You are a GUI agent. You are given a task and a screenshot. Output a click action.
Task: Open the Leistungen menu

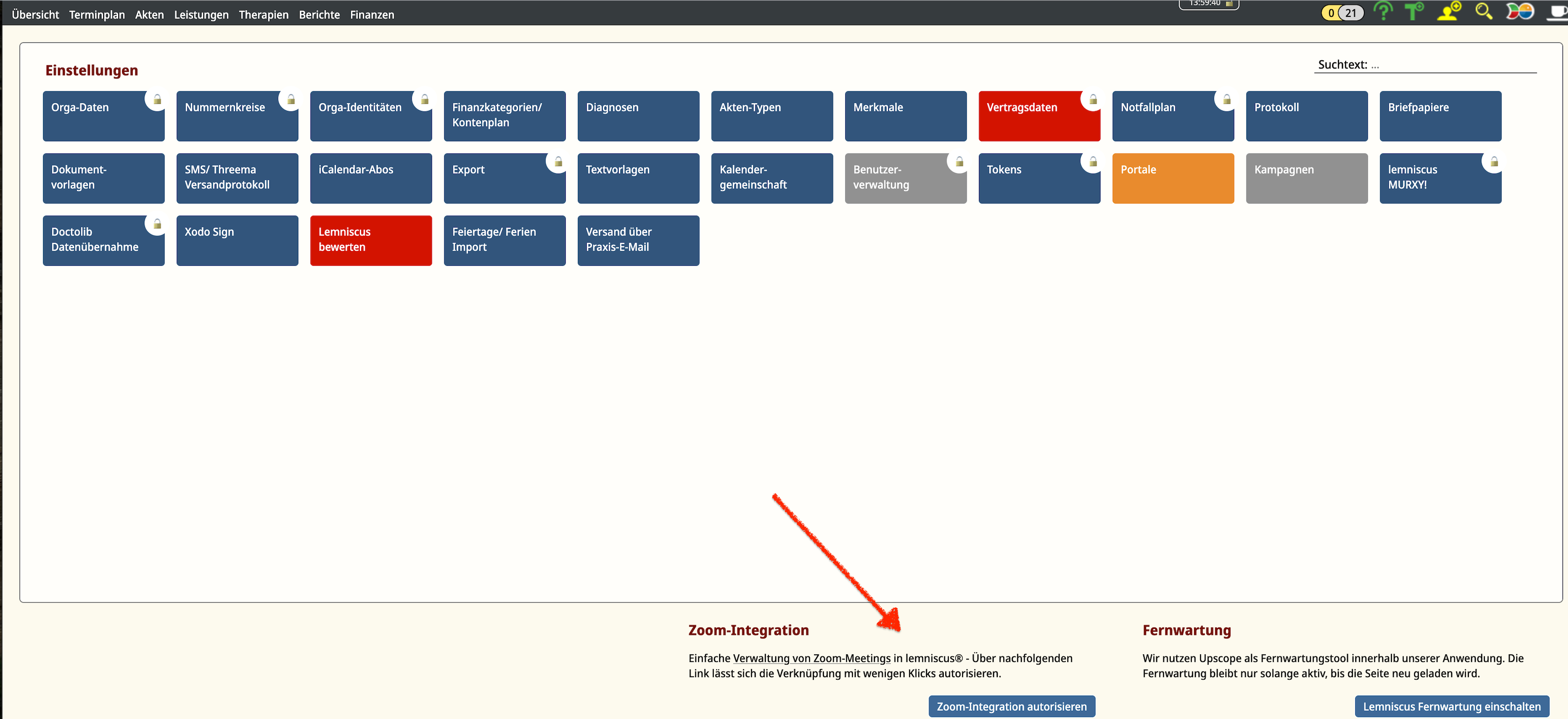201,15
